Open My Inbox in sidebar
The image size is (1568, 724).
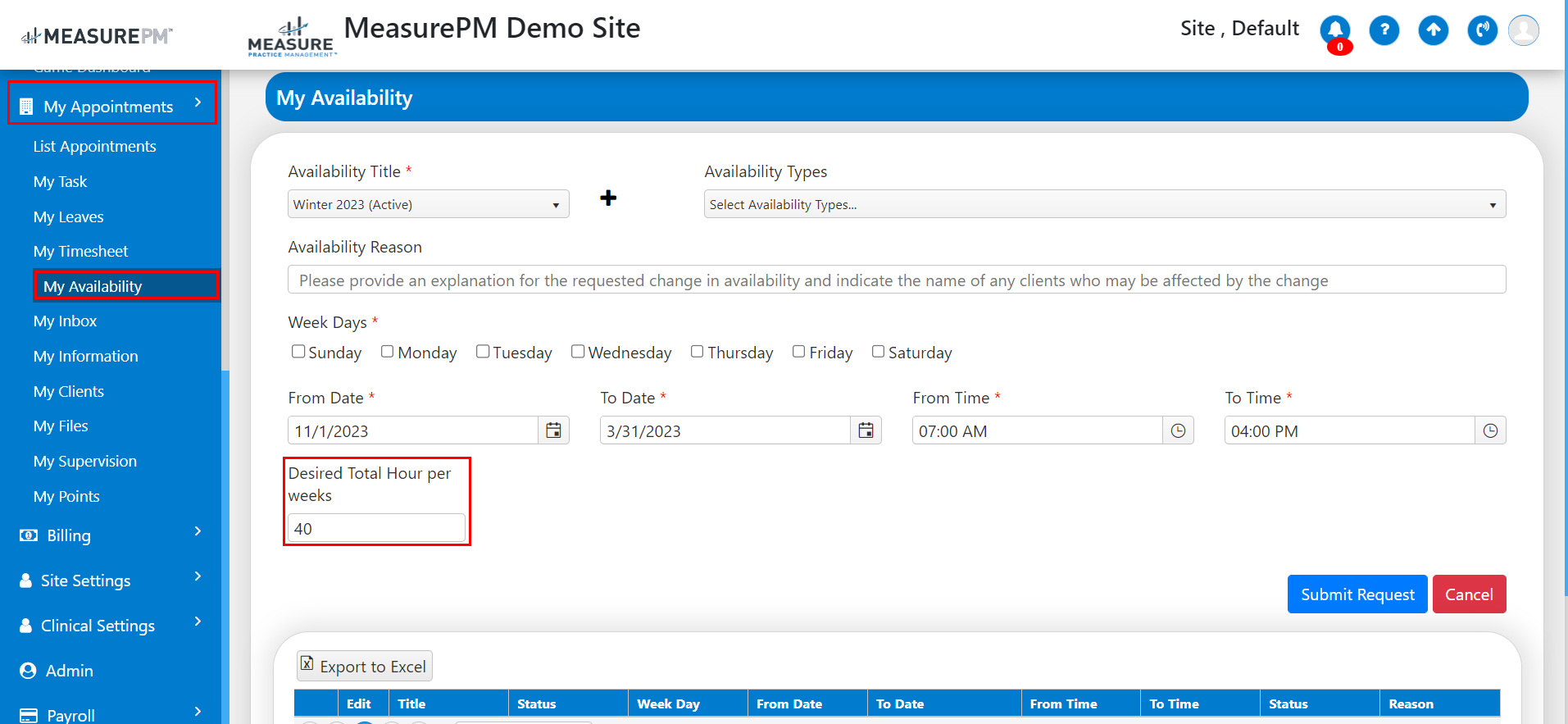[66, 321]
